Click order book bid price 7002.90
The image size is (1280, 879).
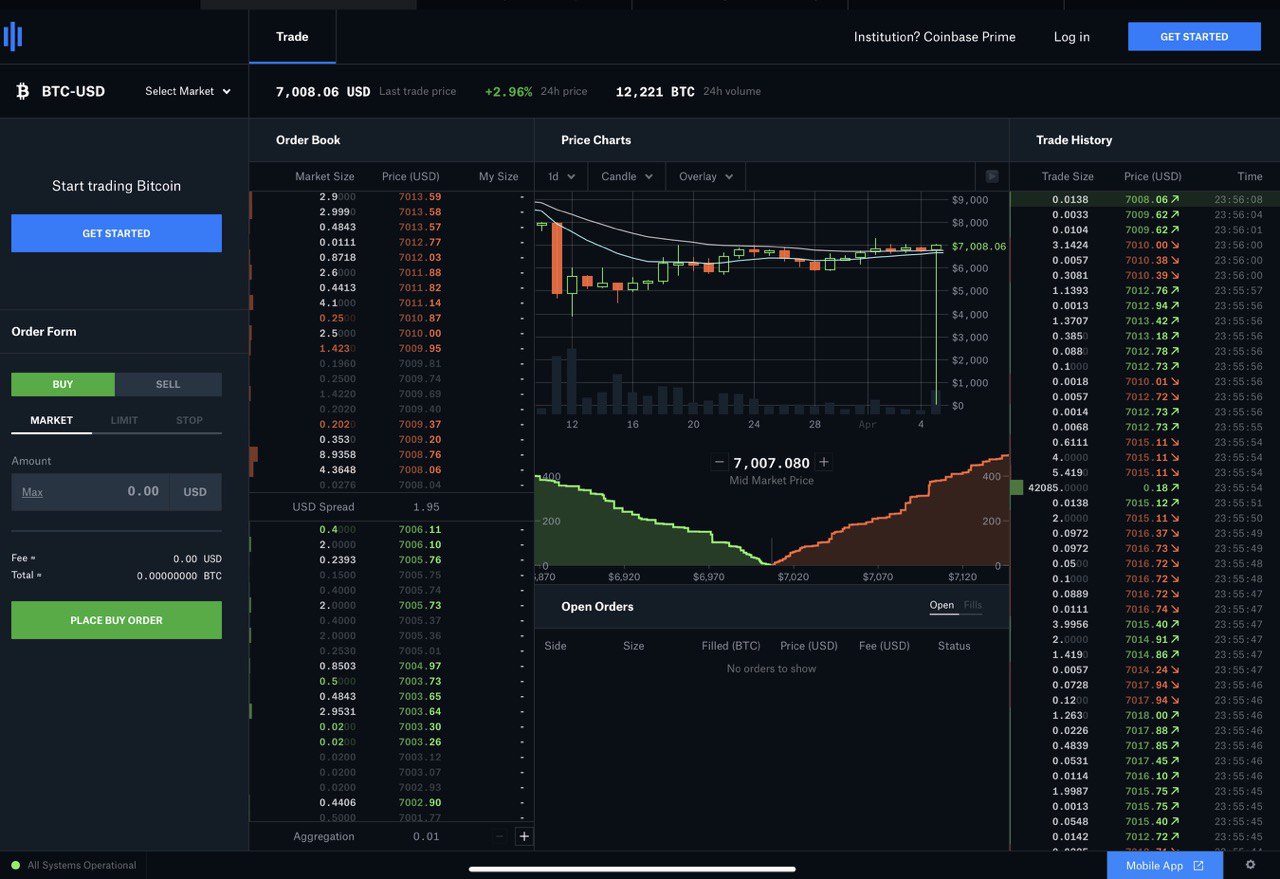click(419, 803)
